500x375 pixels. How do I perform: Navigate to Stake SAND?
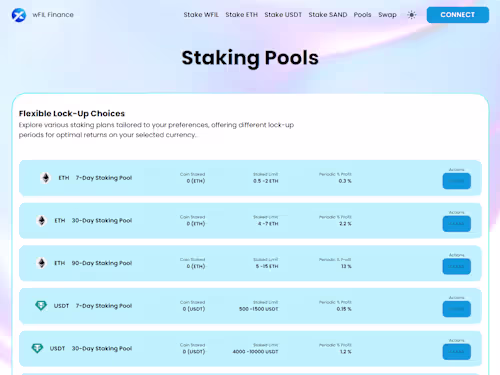click(x=328, y=15)
